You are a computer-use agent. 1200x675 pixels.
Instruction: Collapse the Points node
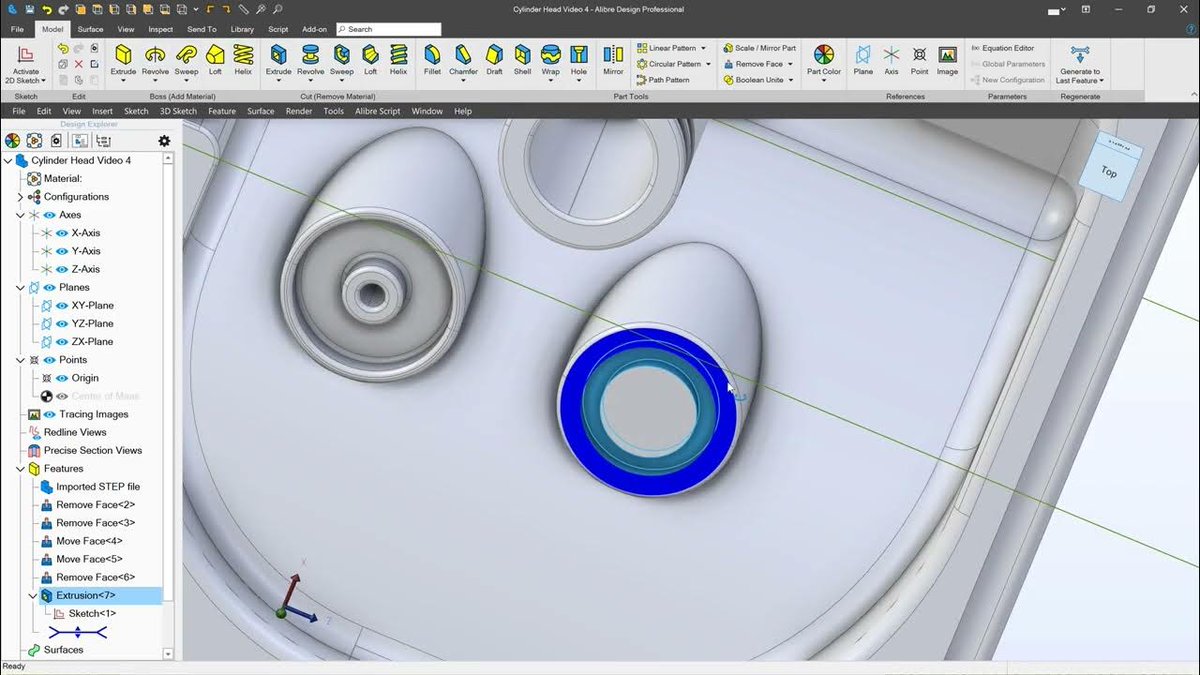20,360
